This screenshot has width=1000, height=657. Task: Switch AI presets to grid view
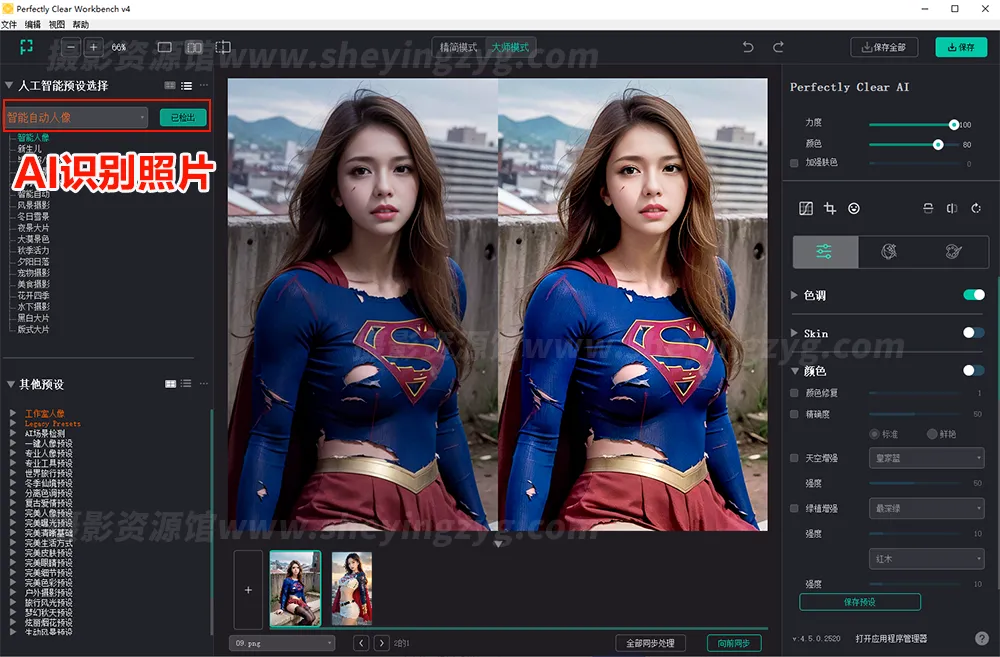tap(170, 85)
